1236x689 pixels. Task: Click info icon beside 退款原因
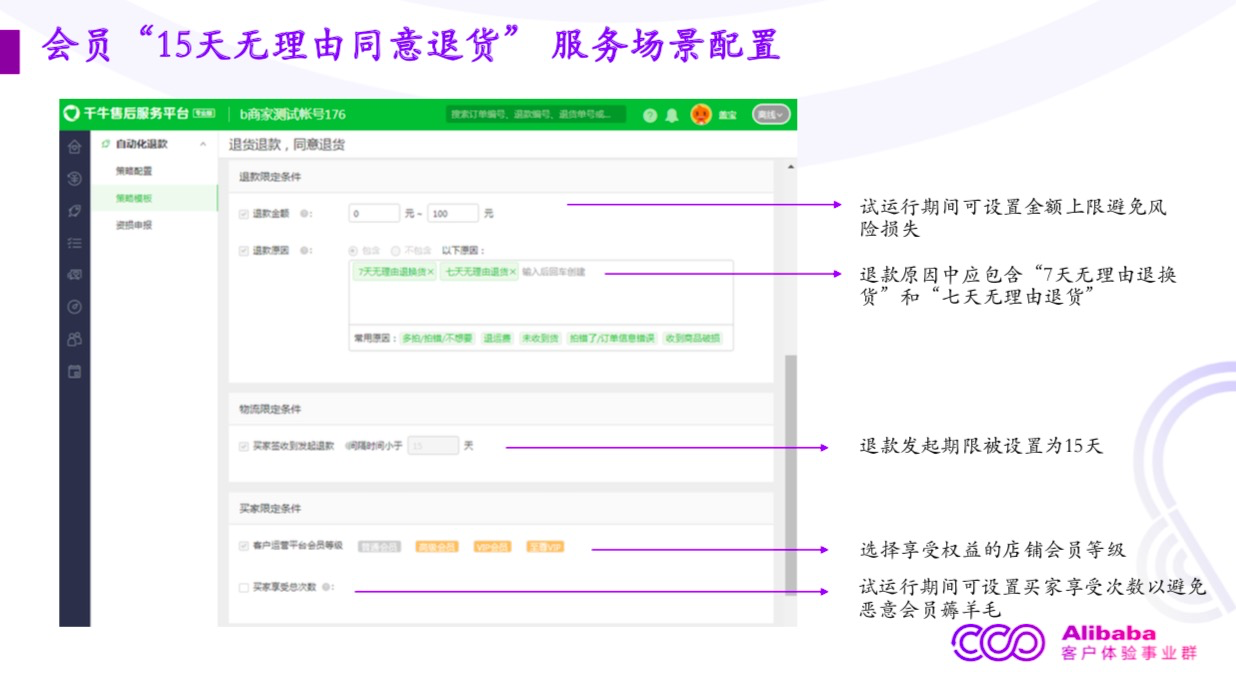[305, 251]
